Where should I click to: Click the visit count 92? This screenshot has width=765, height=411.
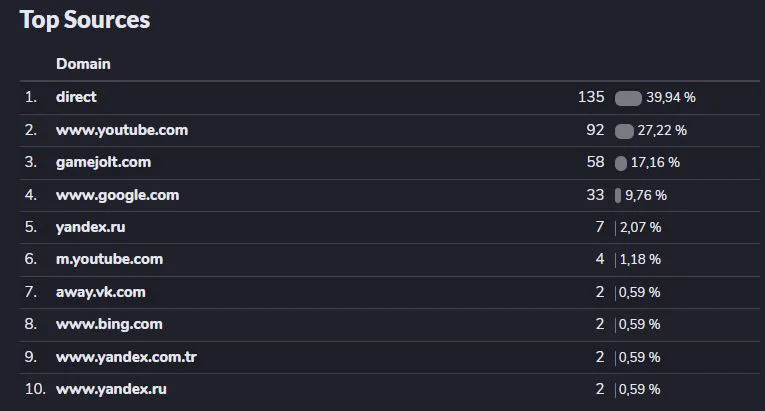[x=595, y=130]
